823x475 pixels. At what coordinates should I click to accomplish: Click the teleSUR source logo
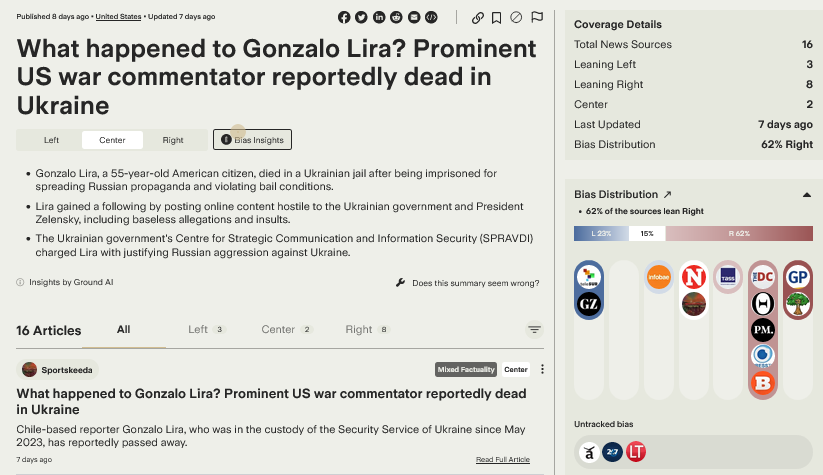(x=589, y=277)
